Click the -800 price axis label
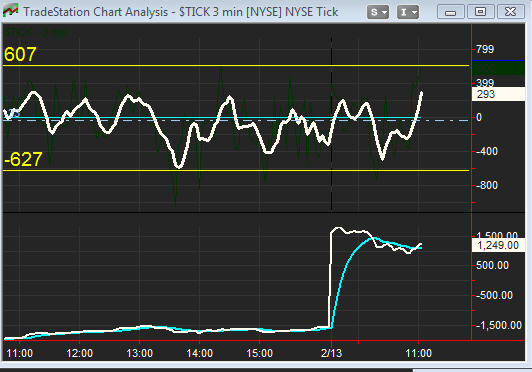Viewport: 532px width, 372px height. tap(487, 185)
